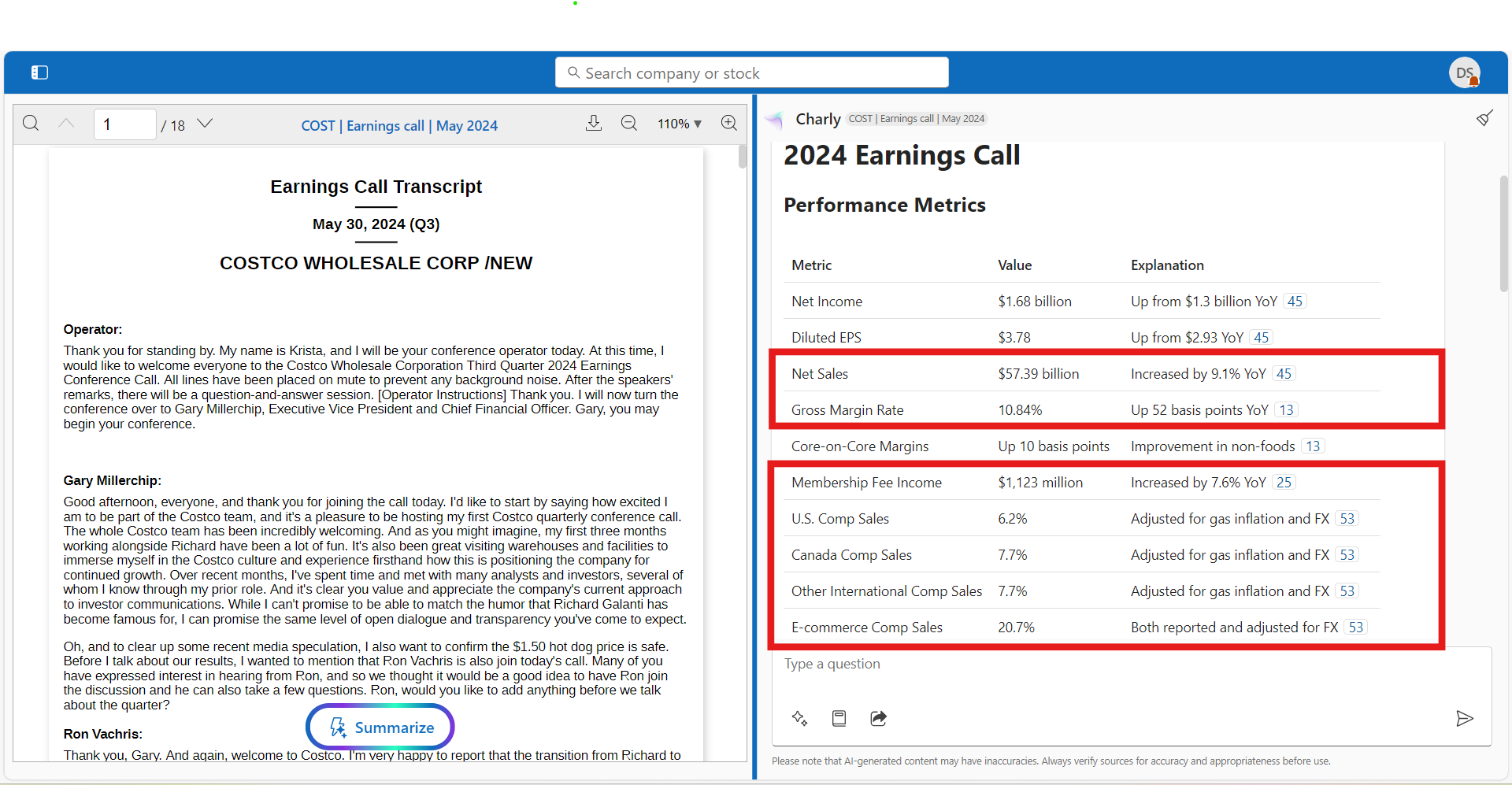
Task: Go to previous page arrow
Action: coord(66,124)
